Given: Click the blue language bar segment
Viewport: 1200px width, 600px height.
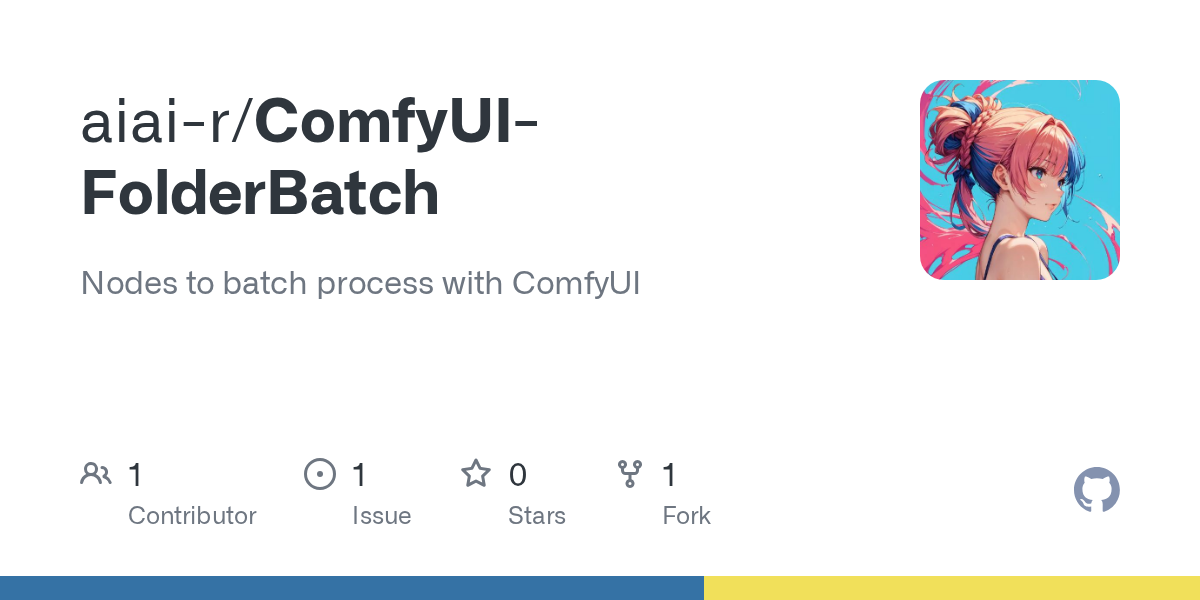Looking at the screenshot, I should point(352,588).
